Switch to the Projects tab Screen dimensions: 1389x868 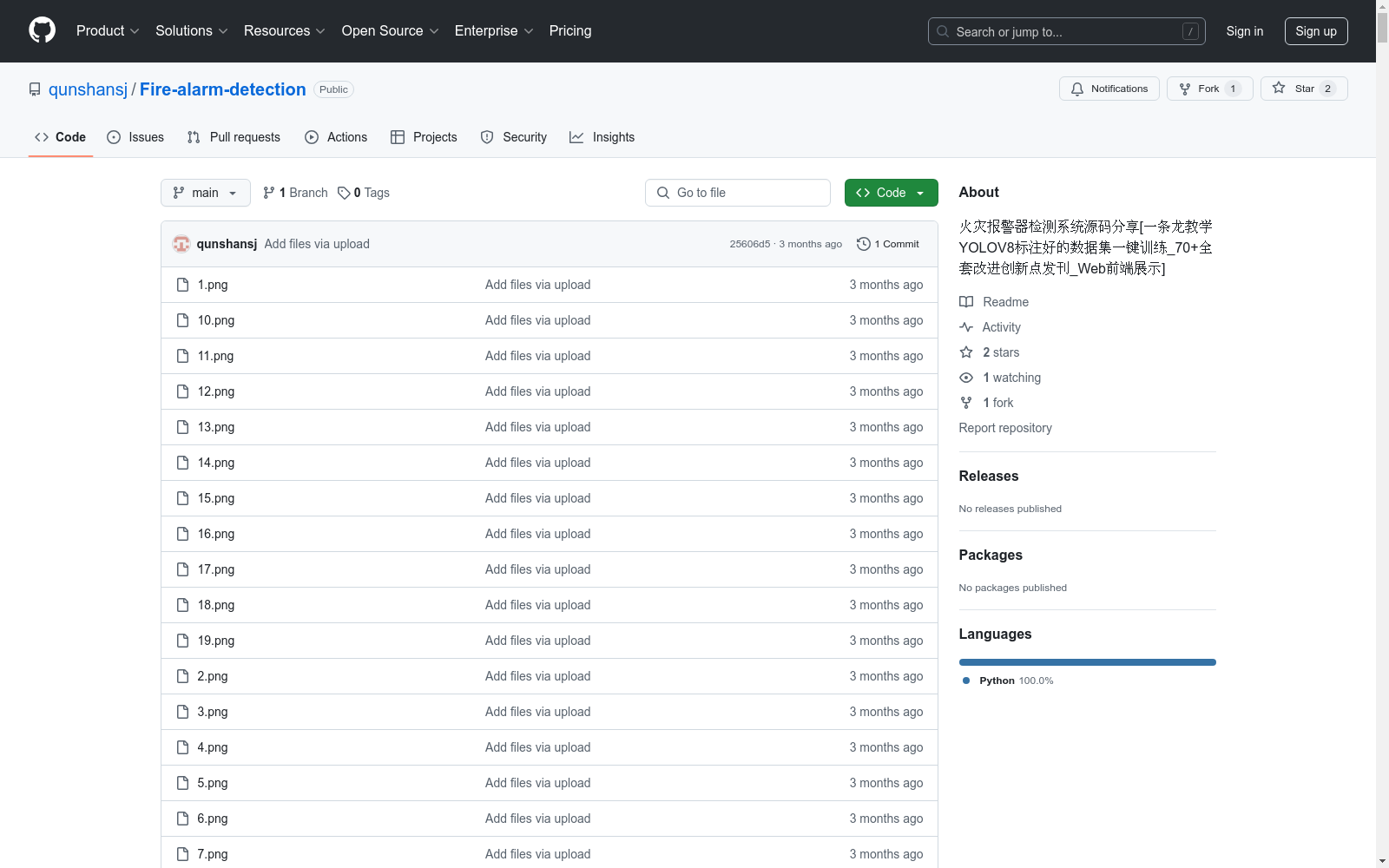click(x=424, y=137)
